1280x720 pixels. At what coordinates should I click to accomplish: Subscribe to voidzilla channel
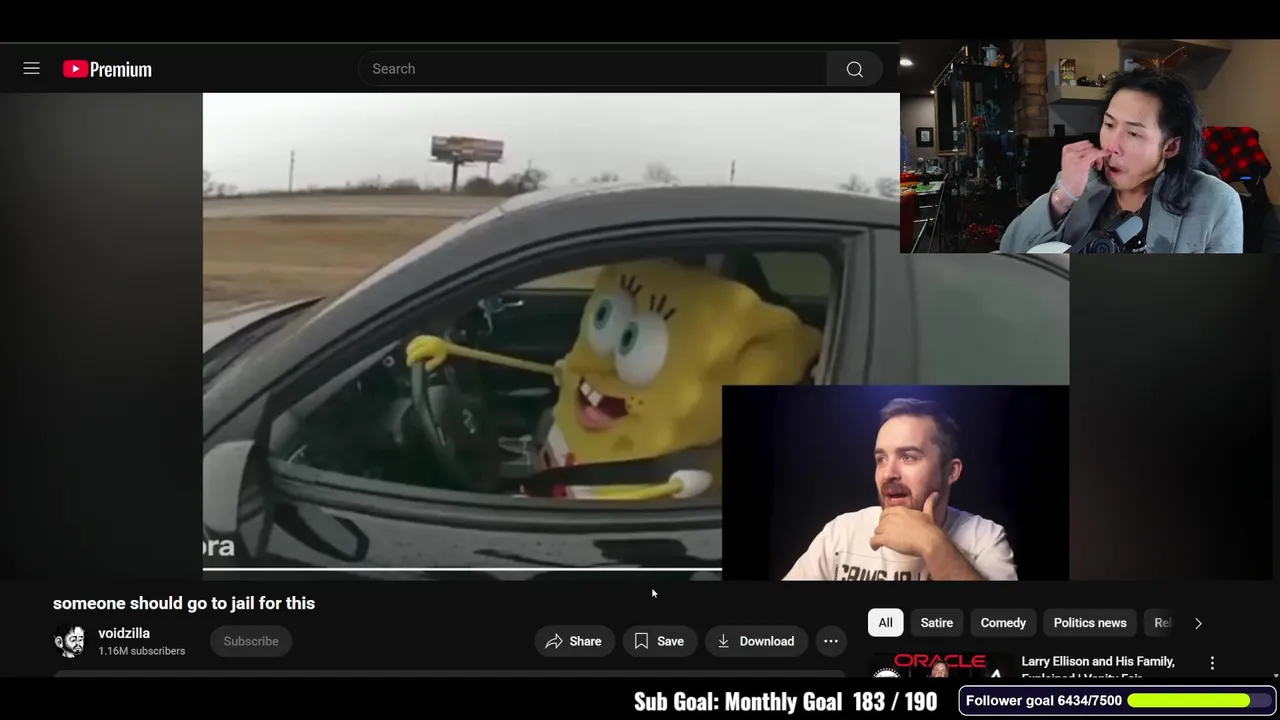tap(251, 641)
